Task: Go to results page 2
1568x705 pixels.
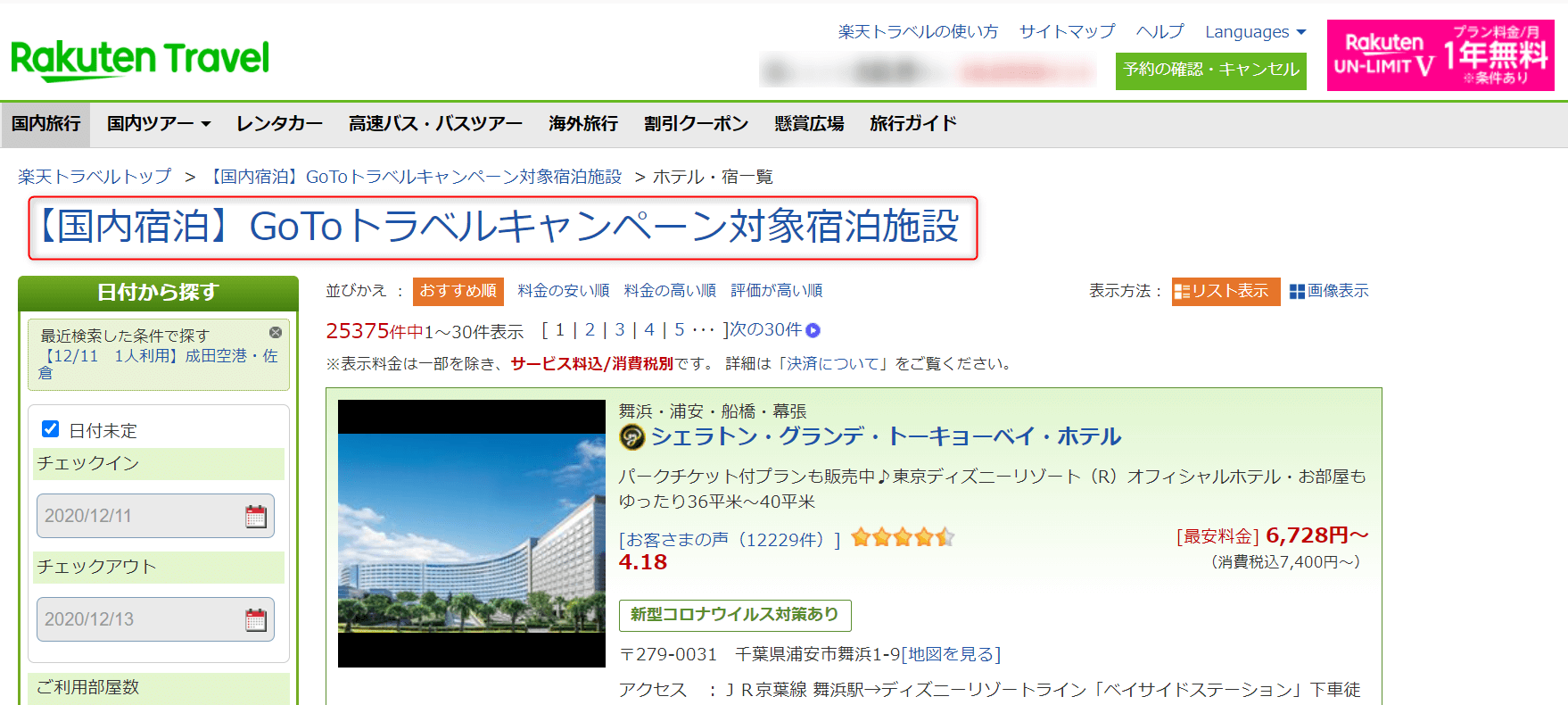Action: (590, 330)
